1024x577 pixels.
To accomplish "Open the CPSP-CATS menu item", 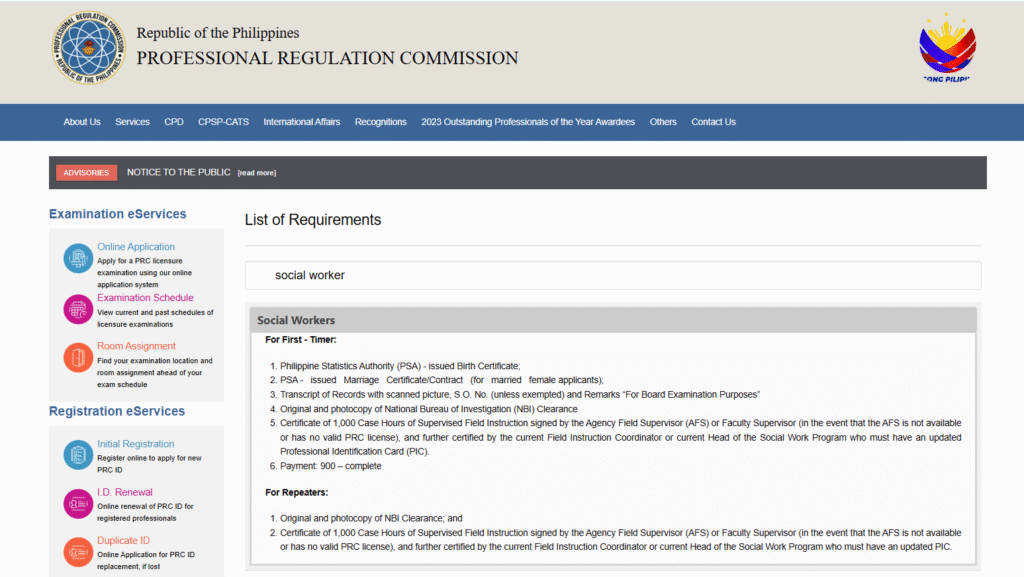I will 223,122.
